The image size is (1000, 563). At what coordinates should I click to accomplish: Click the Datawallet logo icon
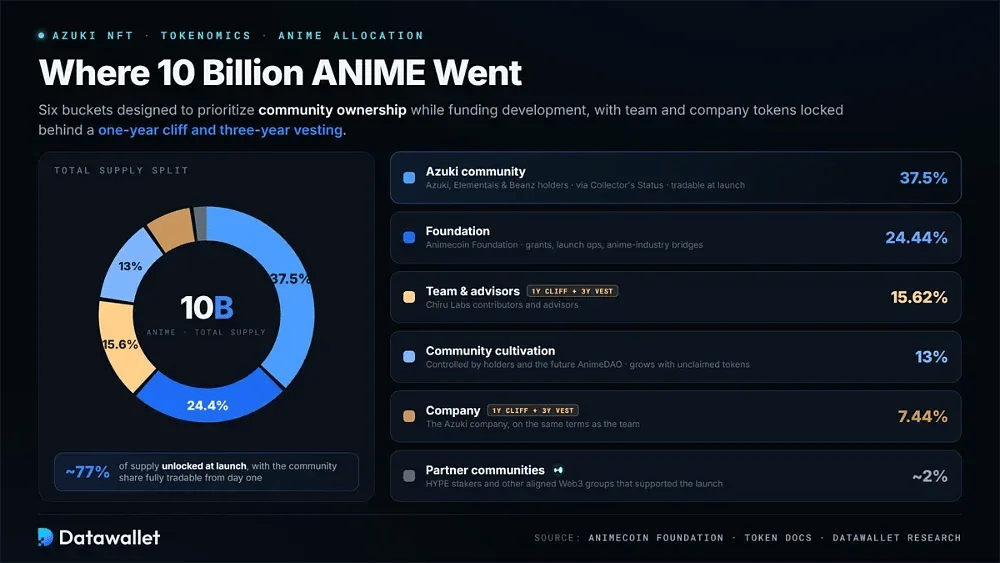(45, 537)
